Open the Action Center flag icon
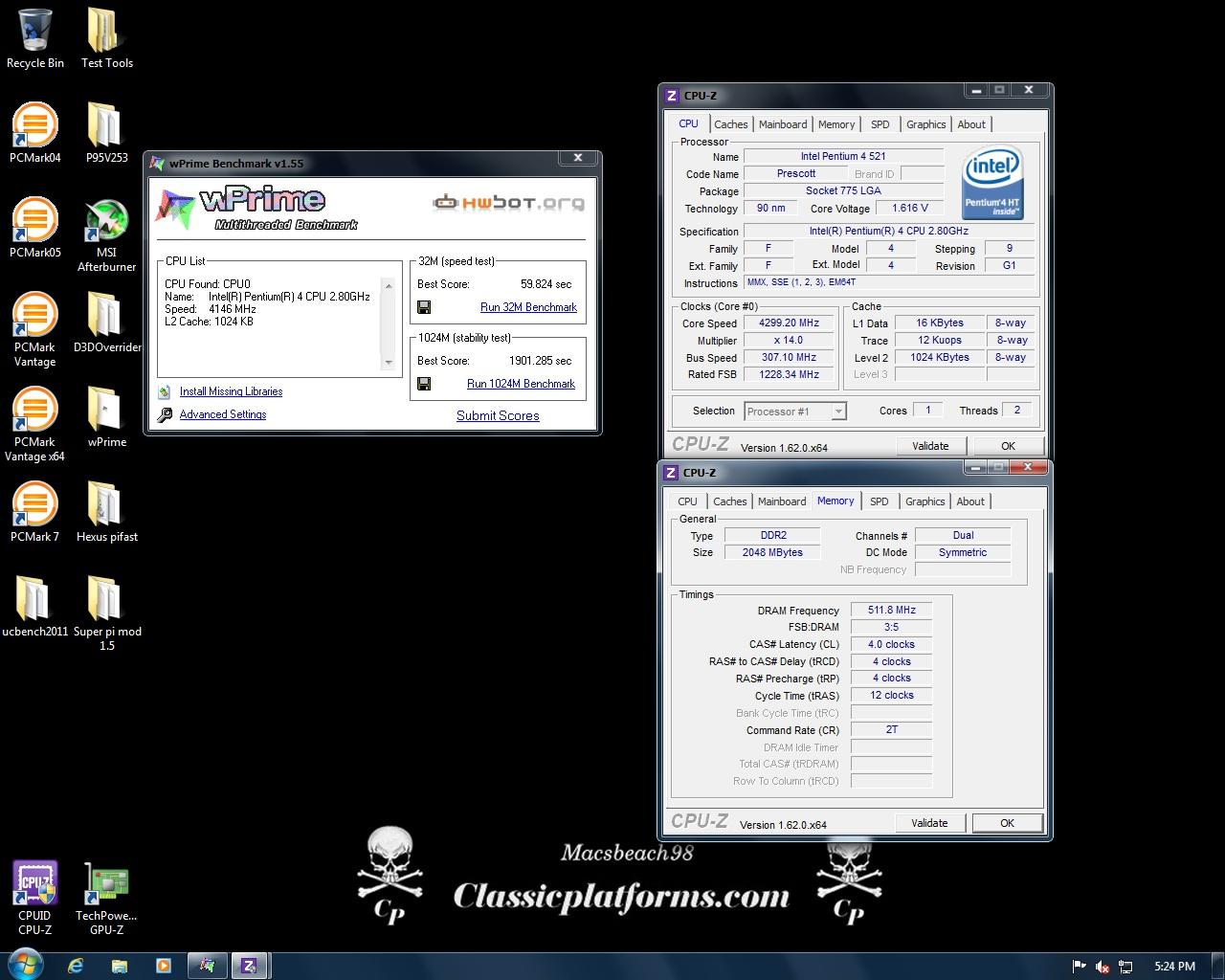The image size is (1225, 980). click(1079, 967)
